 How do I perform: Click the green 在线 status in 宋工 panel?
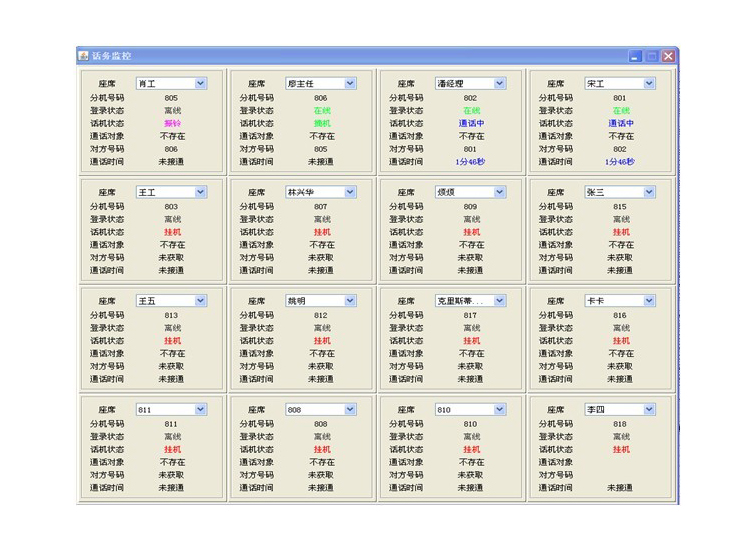[x=621, y=110]
